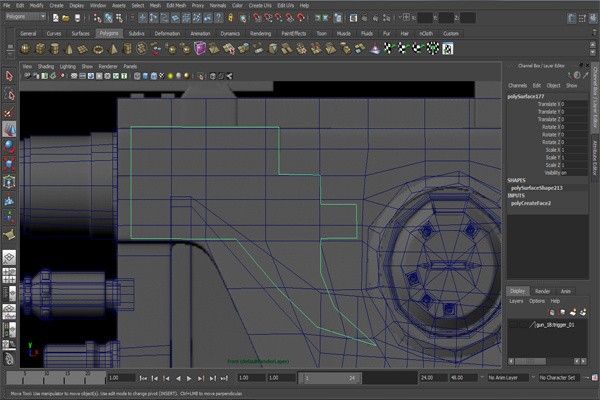The image size is (600, 400).
Task: Open the viewport Shading menu
Action: coord(46,66)
